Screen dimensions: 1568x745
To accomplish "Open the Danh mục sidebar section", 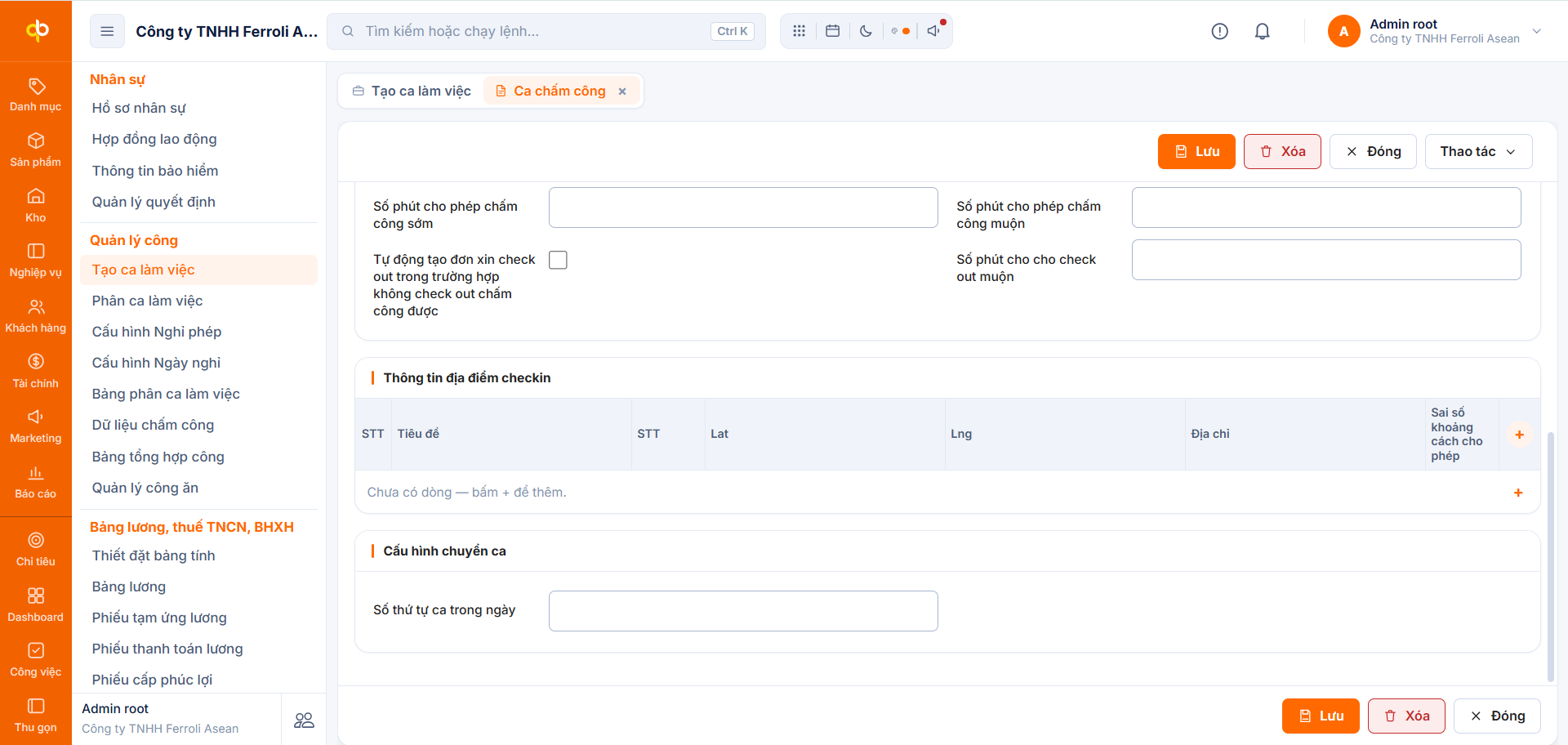I will (35, 95).
